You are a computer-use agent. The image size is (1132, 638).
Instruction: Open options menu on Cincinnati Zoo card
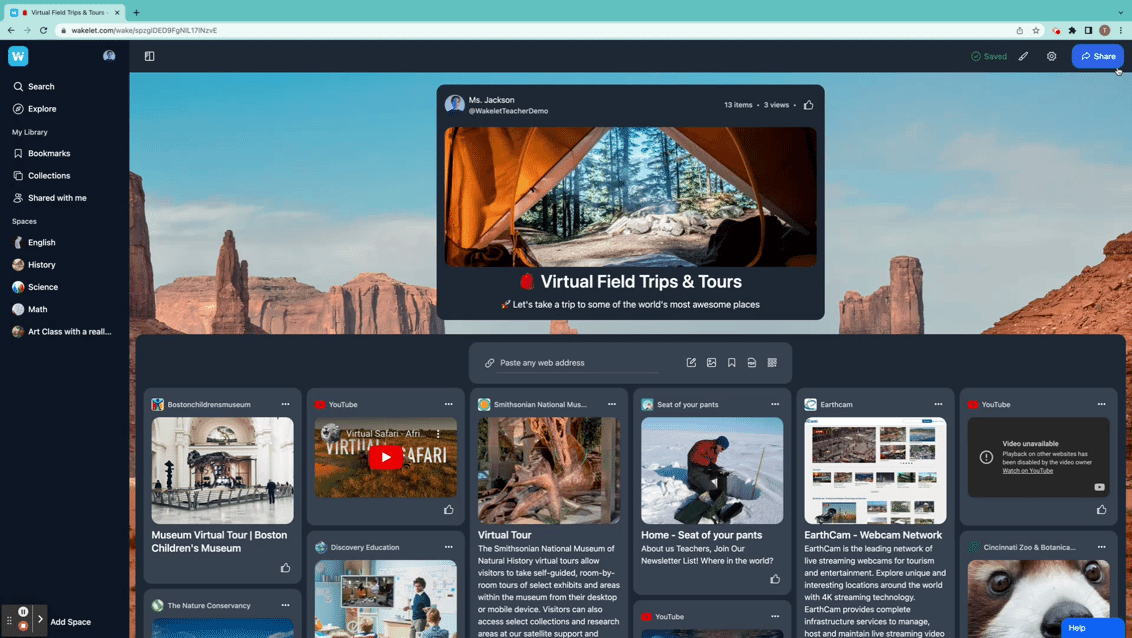(x=1101, y=547)
